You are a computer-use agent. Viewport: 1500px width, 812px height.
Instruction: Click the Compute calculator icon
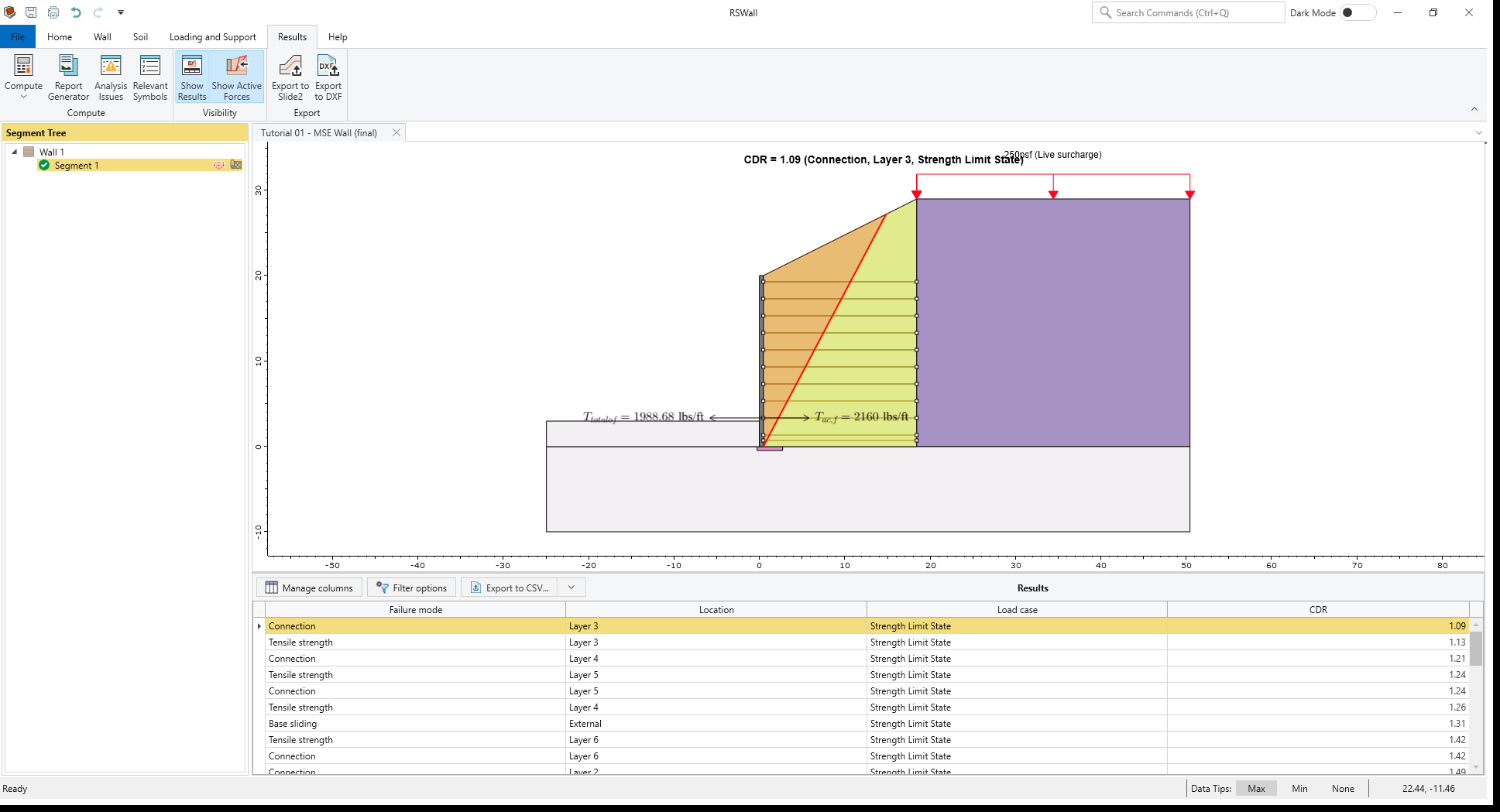point(23,66)
